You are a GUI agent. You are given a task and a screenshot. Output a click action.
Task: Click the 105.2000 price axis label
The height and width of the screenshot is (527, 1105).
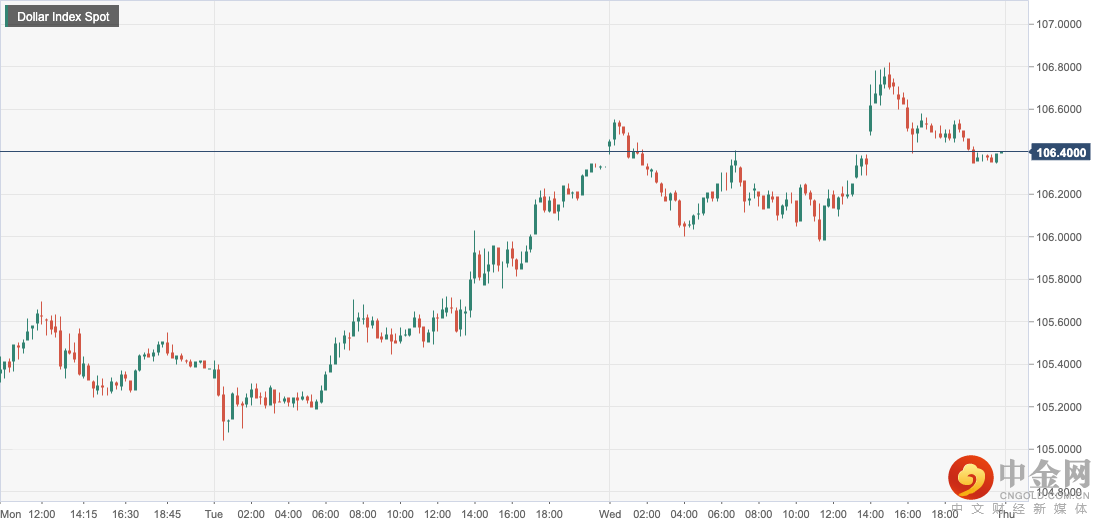(1061, 407)
